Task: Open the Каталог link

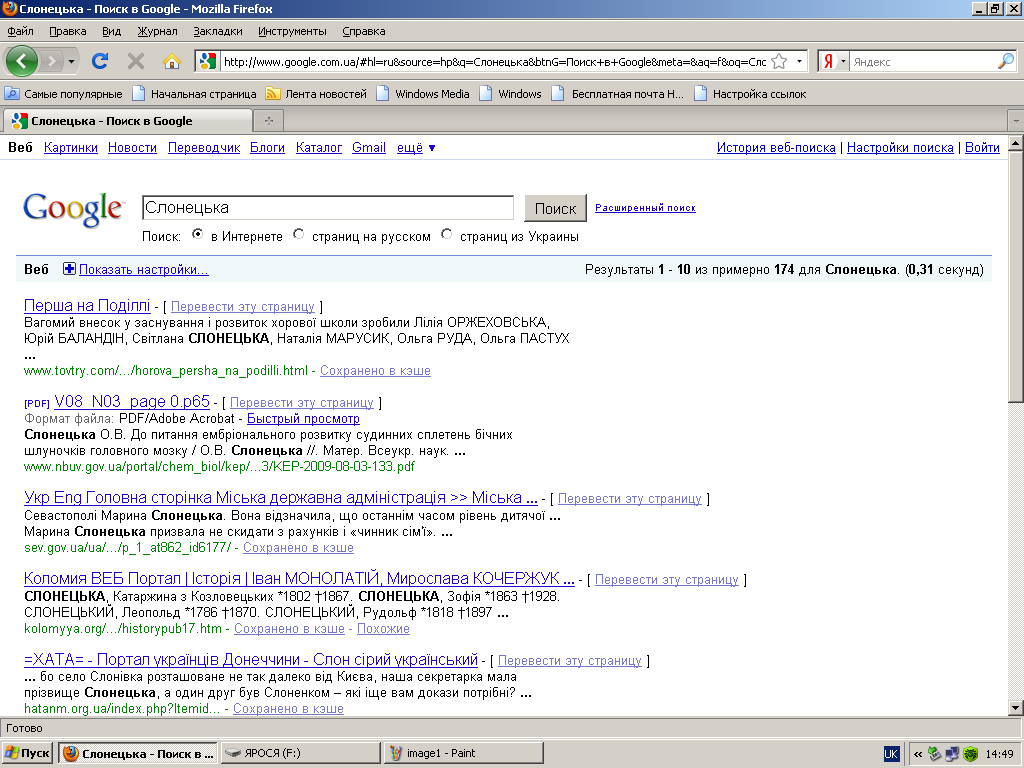Action: tap(319, 148)
